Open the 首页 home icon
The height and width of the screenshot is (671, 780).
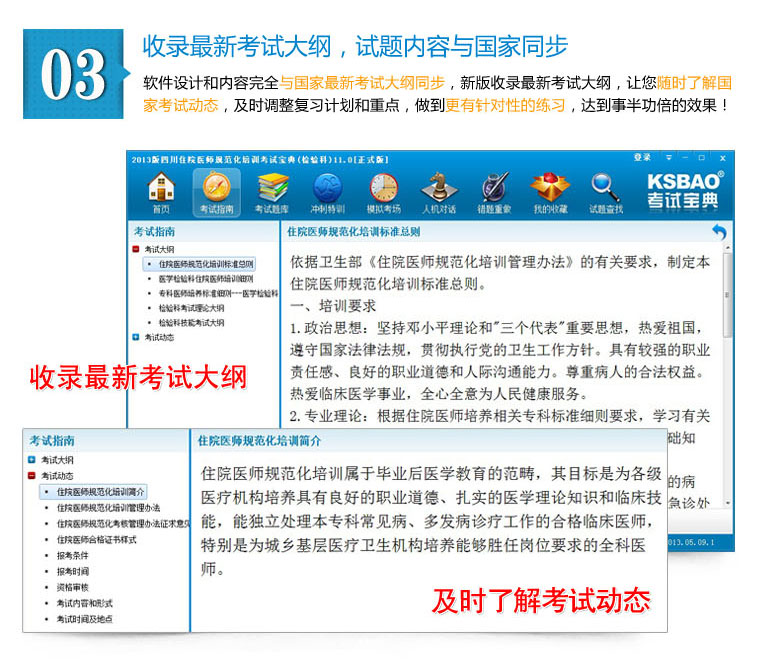[161, 193]
